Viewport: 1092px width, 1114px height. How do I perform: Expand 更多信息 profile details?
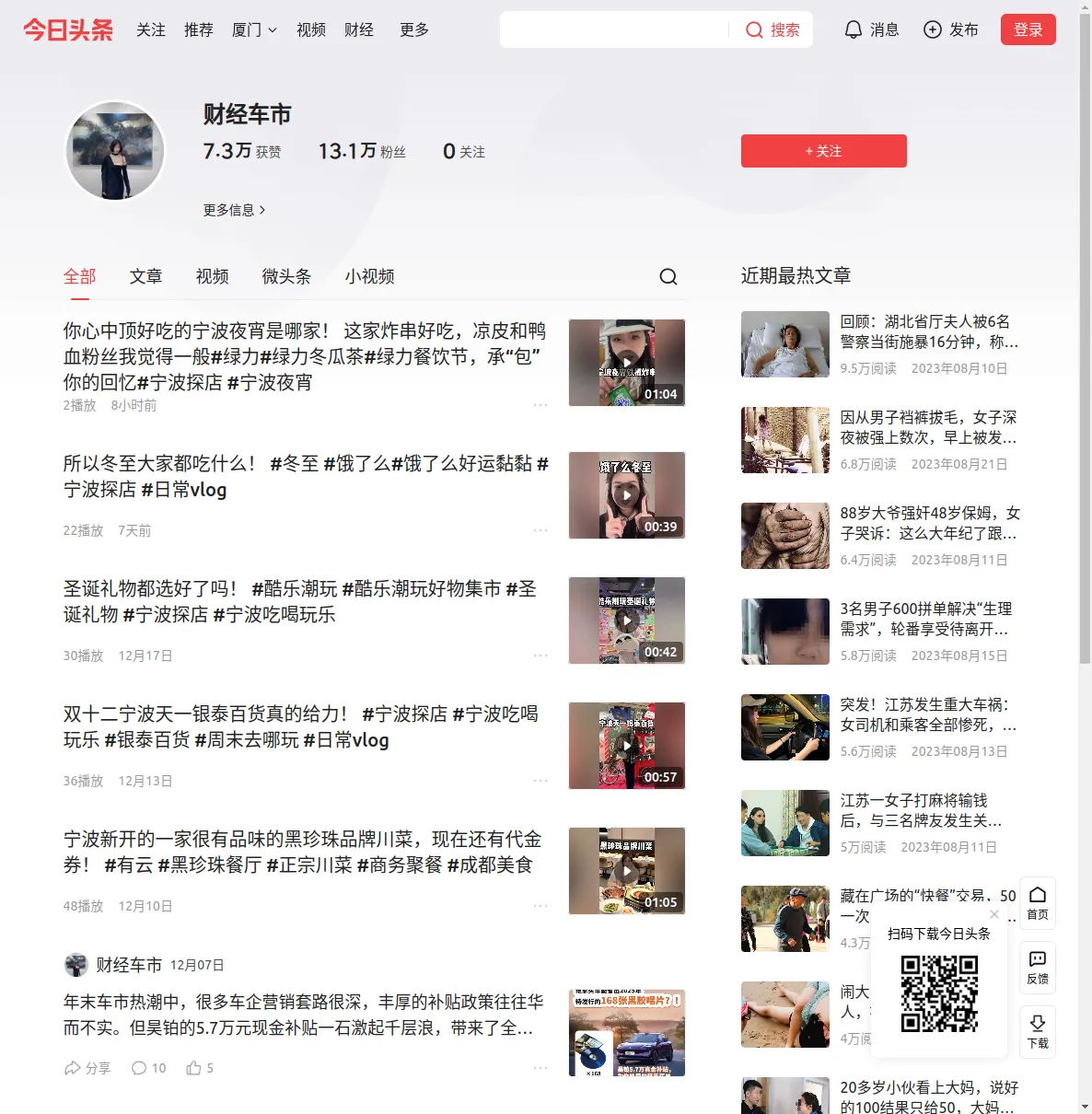tap(234, 210)
